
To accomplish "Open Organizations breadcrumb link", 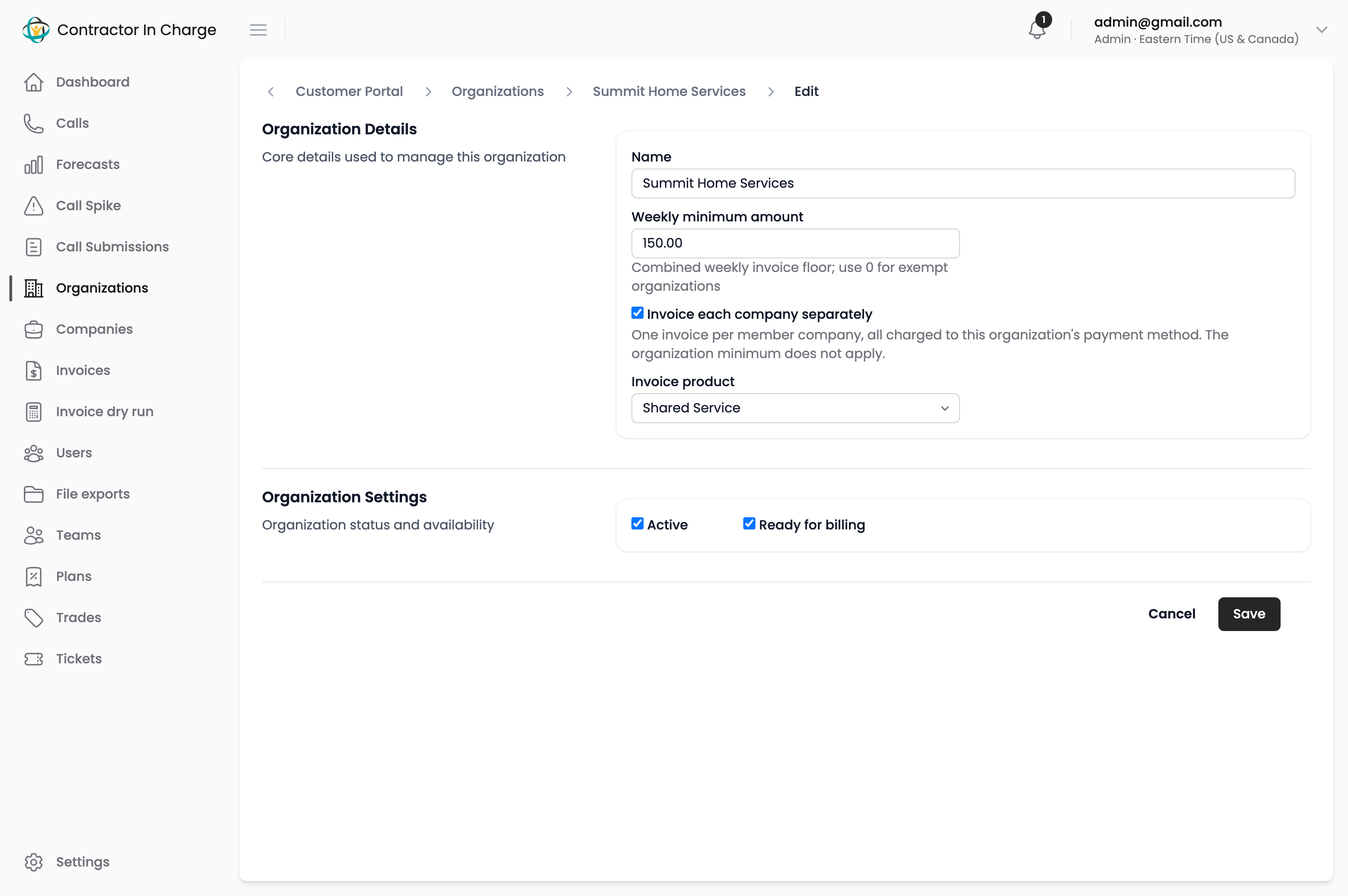I will pyautogui.click(x=498, y=91).
